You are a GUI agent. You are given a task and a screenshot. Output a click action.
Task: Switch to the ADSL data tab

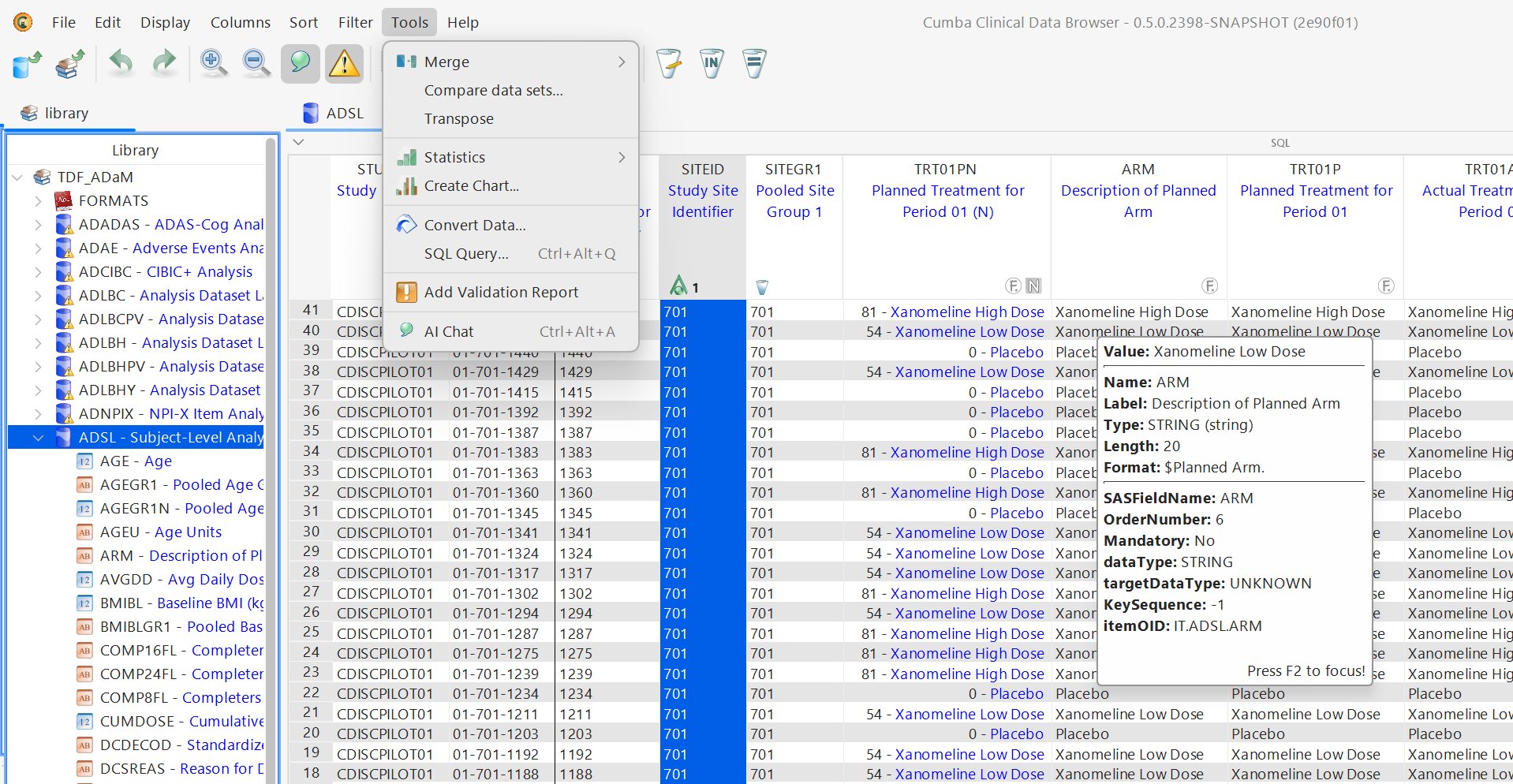[x=334, y=113]
